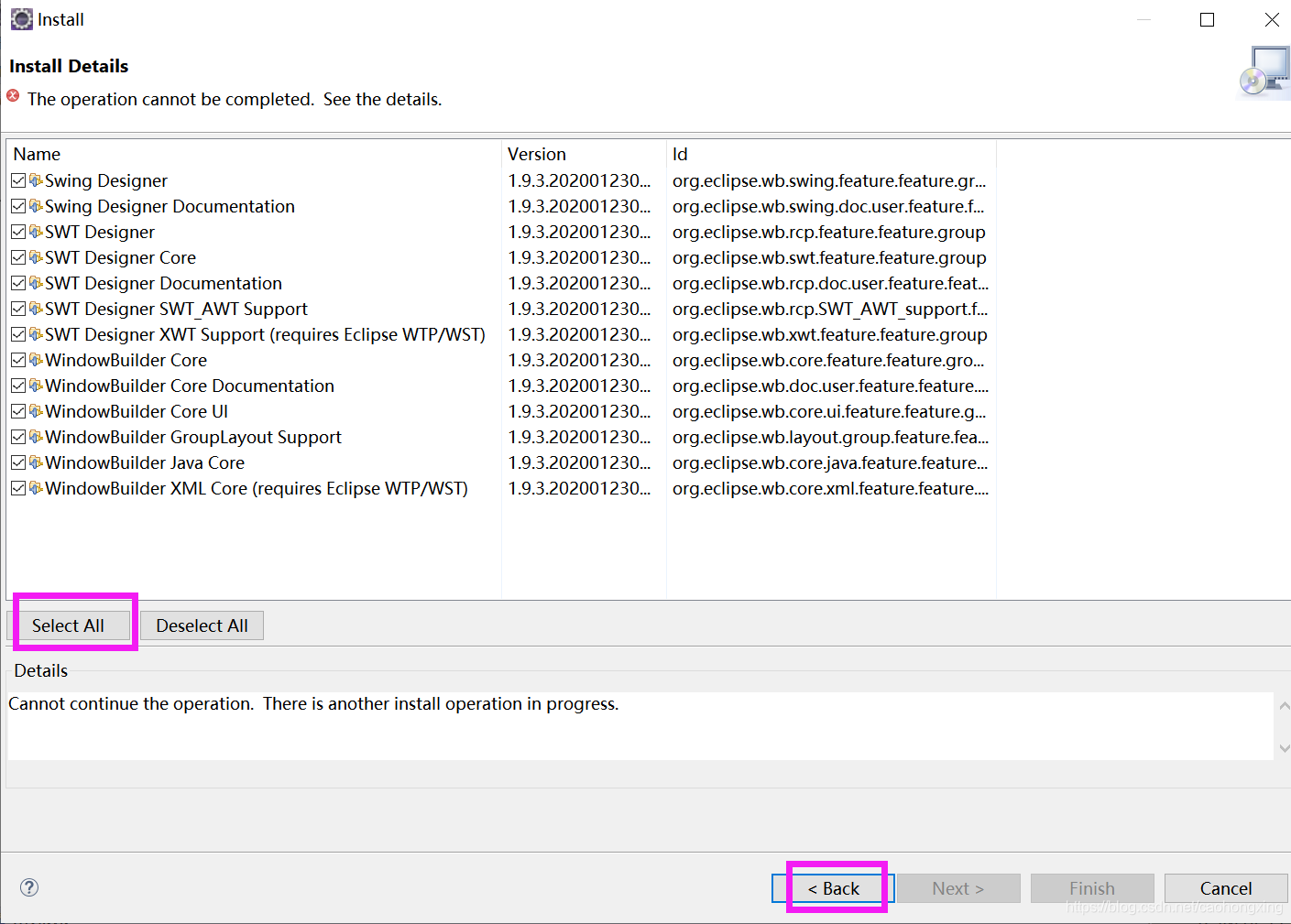Cancel the install dialog
This screenshot has width=1291, height=924.
(x=1226, y=888)
